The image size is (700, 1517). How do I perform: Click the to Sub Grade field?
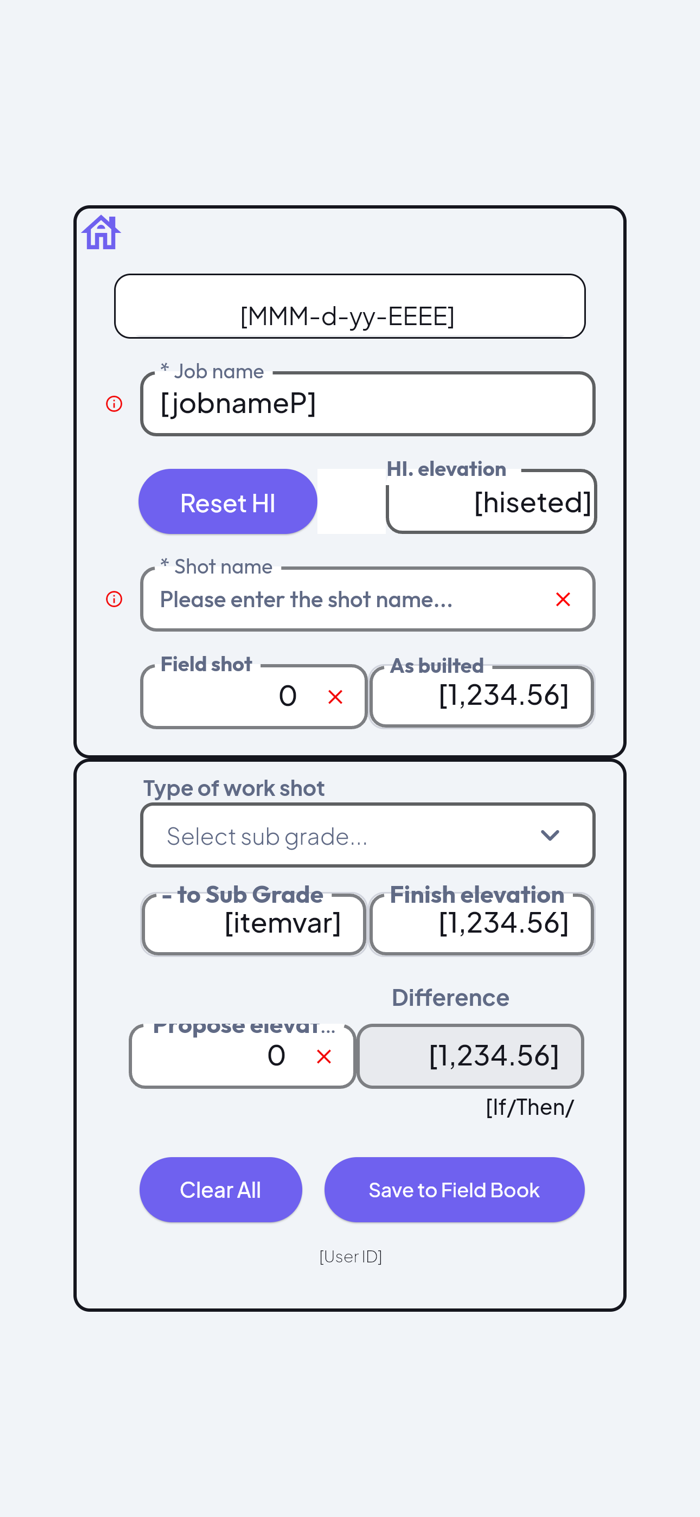tap(254, 924)
